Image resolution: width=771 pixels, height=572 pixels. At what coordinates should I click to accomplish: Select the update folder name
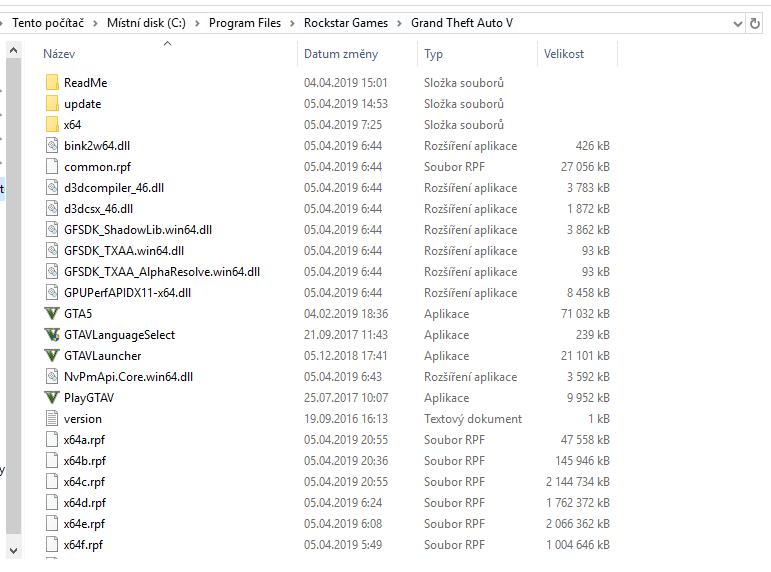click(x=83, y=104)
